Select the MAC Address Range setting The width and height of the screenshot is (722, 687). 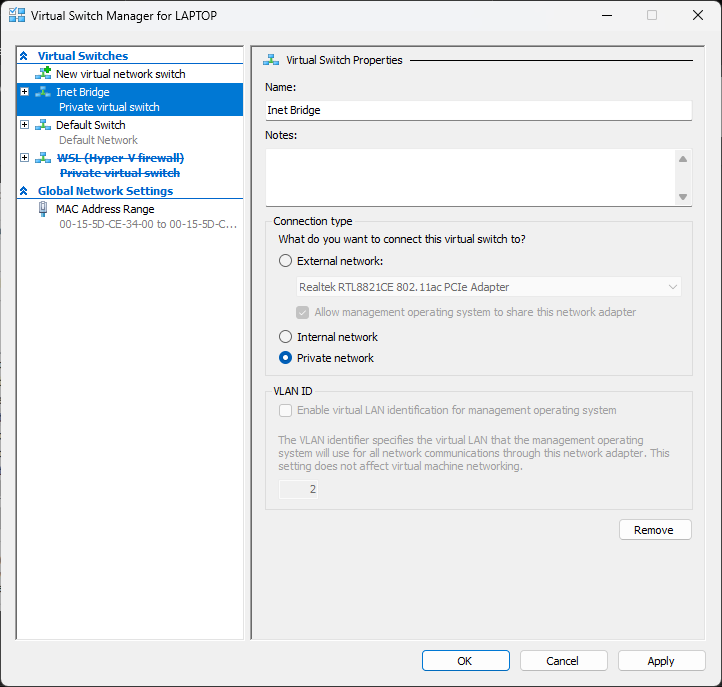(x=105, y=209)
